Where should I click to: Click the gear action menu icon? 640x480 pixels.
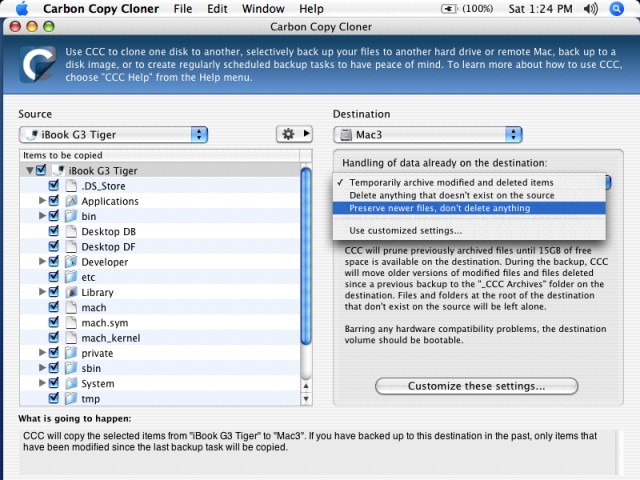click(x=294, y=134)
